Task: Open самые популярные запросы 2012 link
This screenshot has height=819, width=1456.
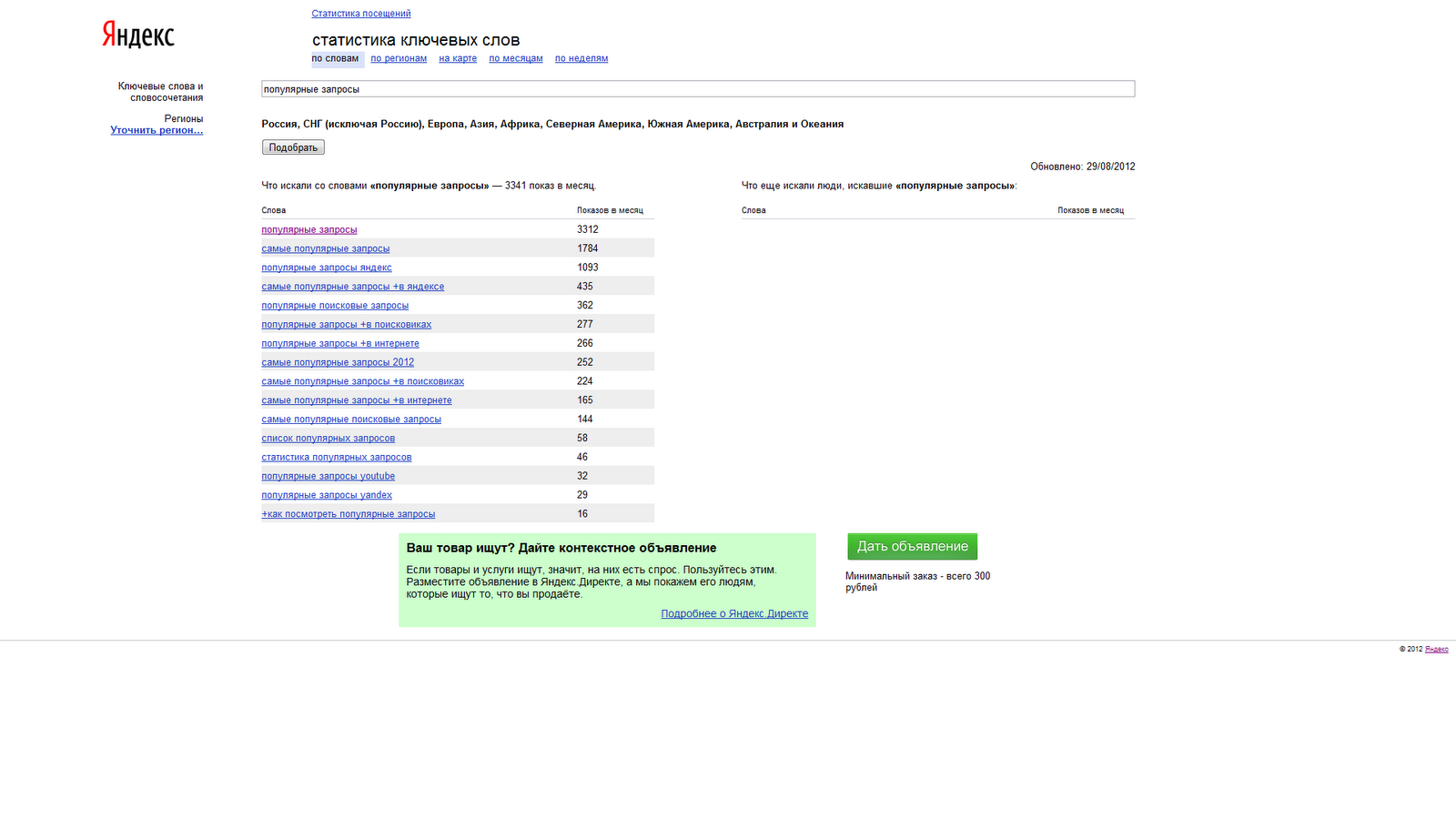Action: tap(338, 362)
